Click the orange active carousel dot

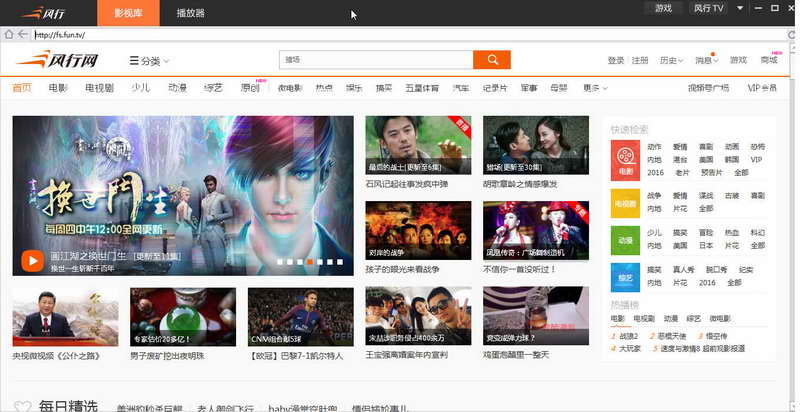(x=309, y=262)
